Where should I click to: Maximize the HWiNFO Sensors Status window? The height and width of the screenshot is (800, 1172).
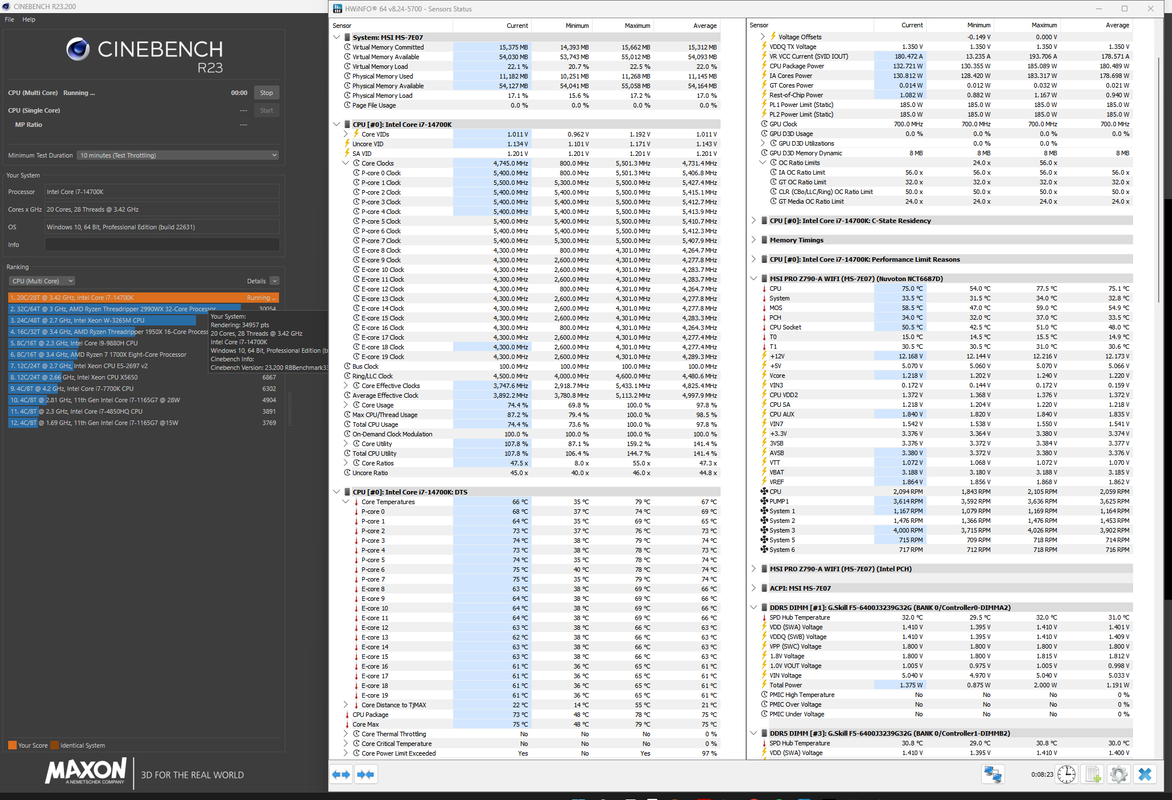tap(1124, 8)
